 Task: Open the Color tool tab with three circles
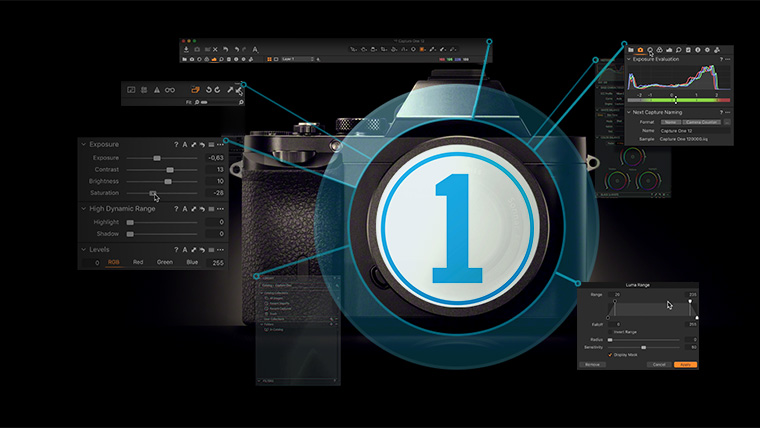660,50
